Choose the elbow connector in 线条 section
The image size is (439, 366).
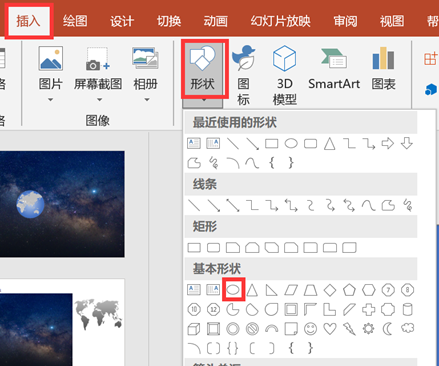(252, 205)
